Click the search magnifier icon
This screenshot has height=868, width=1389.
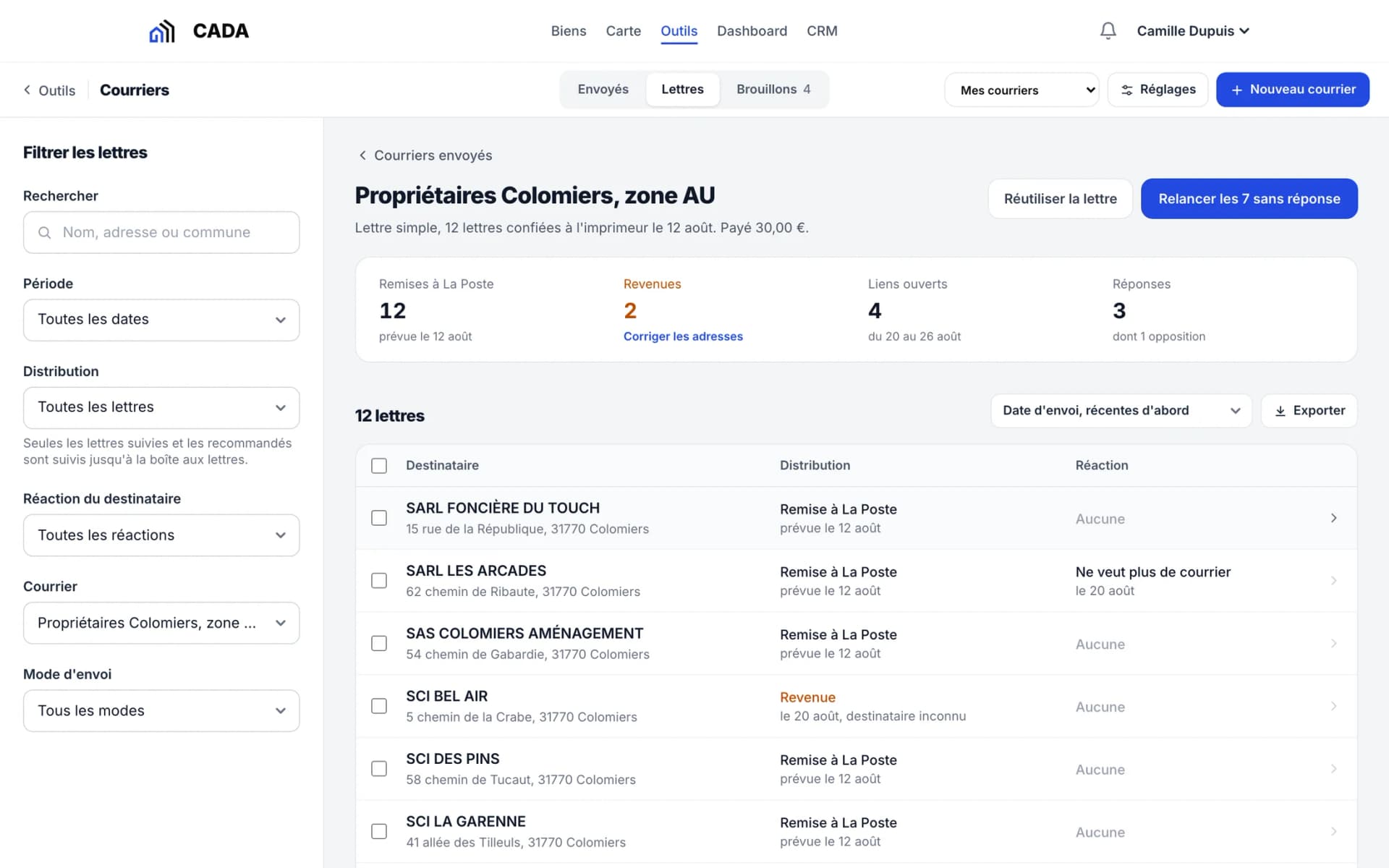point(44,232)
